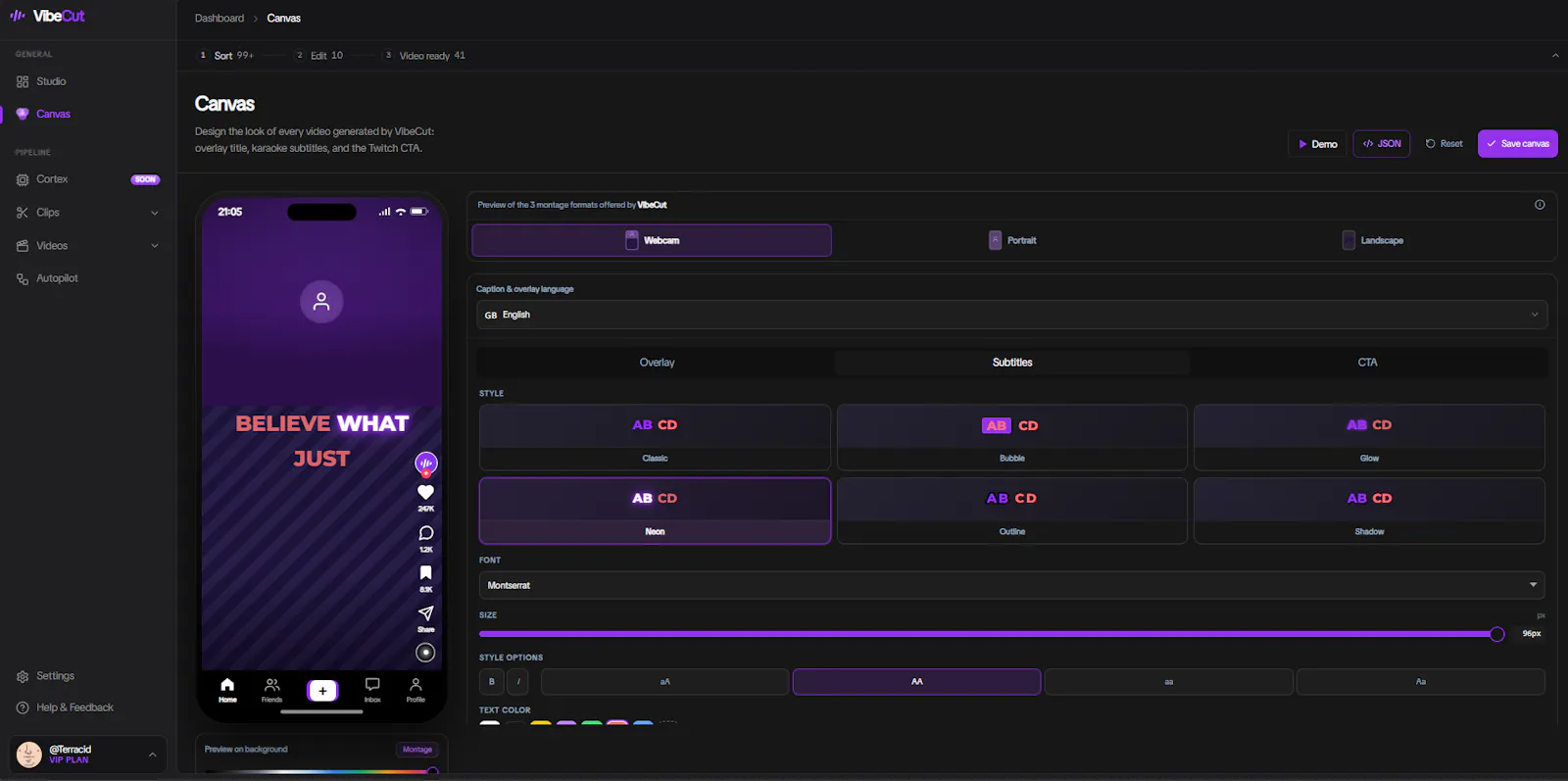This screenshot has height=781, width=1568.
Task: Switch to the CTA tab
Action: pyautogui.click(x=1368, y=363)
